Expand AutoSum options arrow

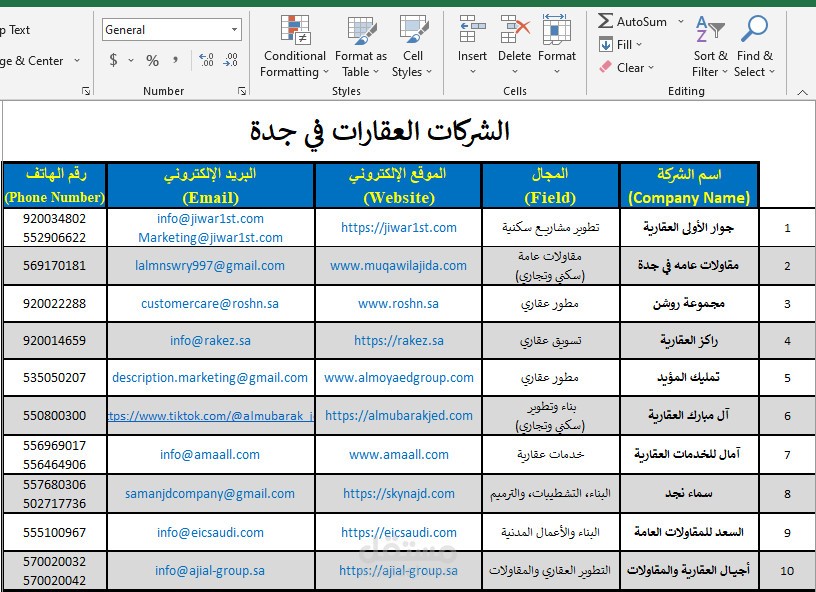[x=681, y=21]
